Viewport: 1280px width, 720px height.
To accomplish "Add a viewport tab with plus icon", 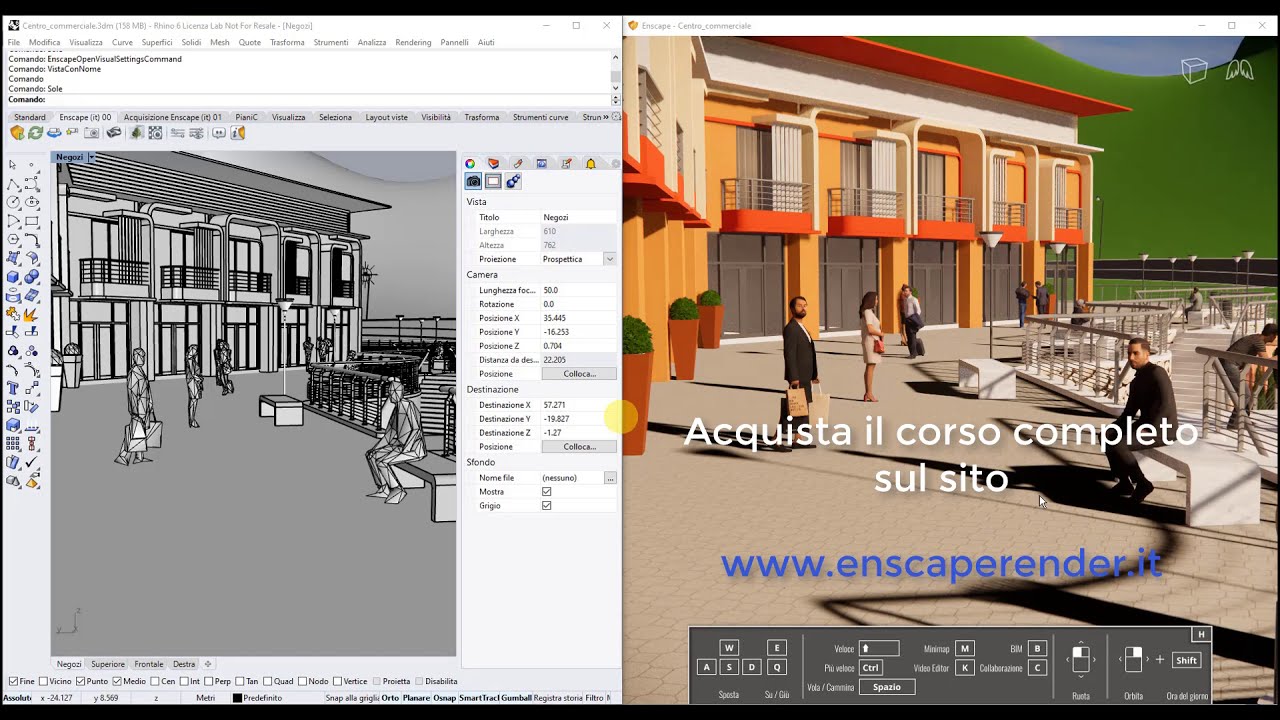I will pyautogui.click(x=208, y=664).
